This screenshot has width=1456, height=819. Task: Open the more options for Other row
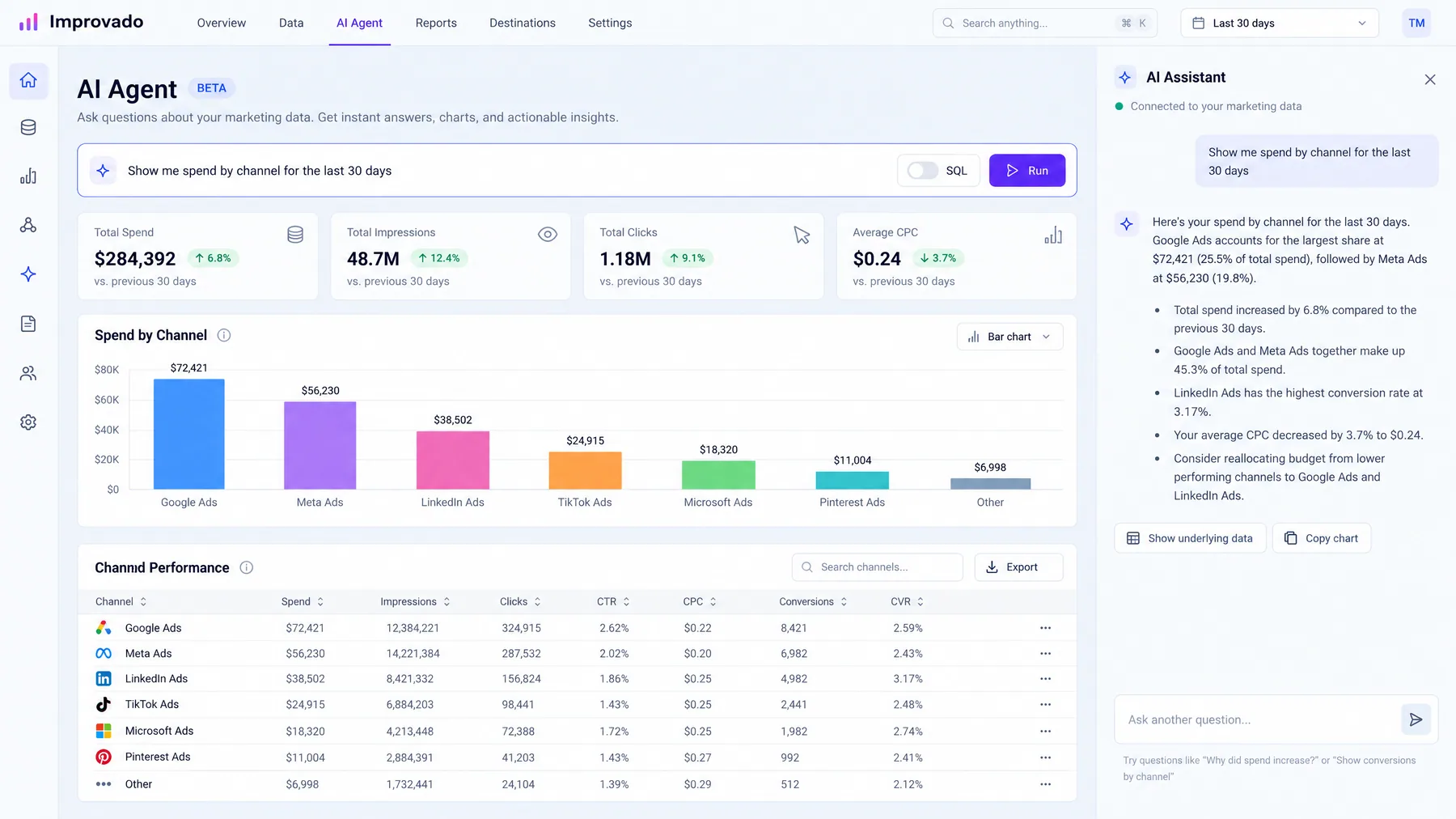(1045, 784)
